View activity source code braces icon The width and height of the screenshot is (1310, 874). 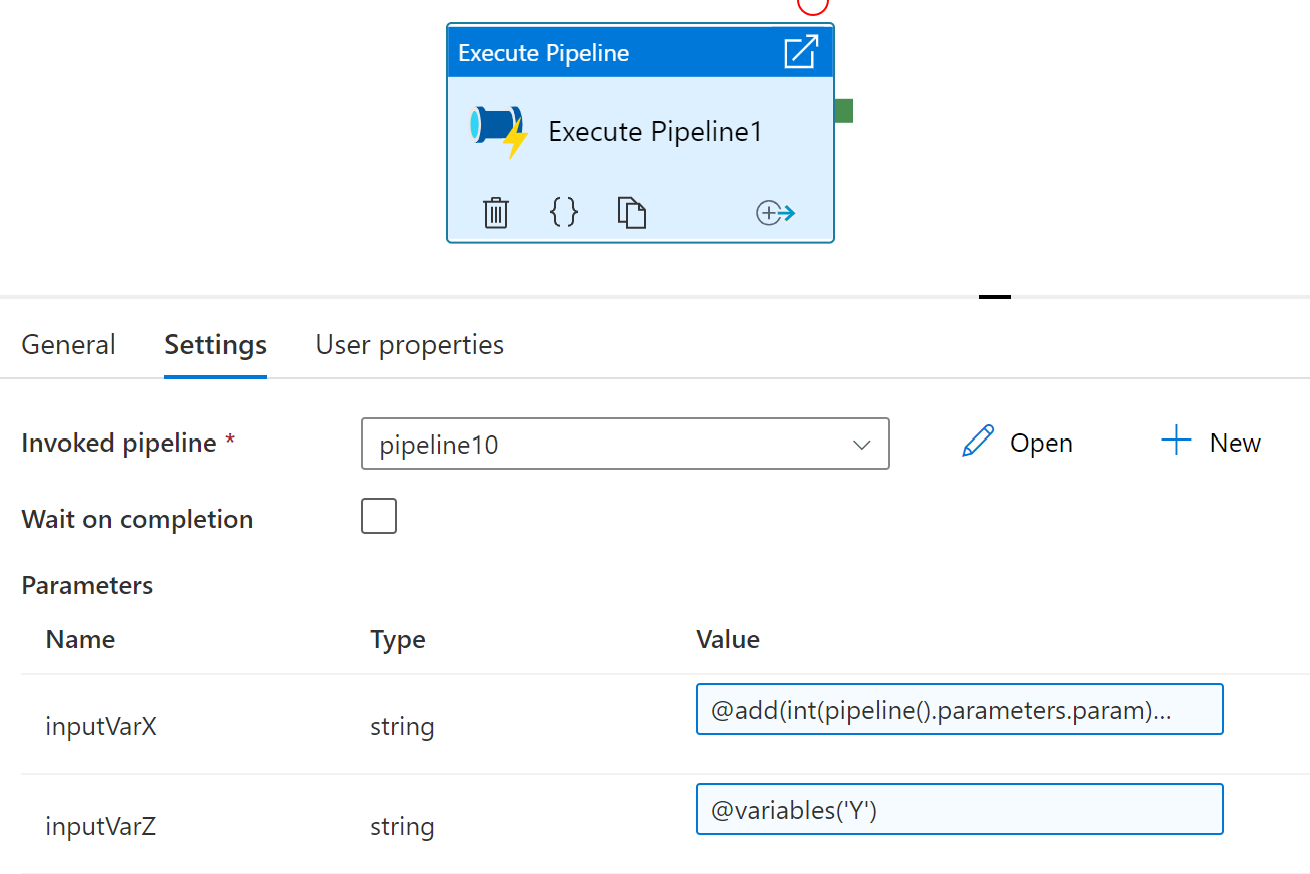[564, 212]
